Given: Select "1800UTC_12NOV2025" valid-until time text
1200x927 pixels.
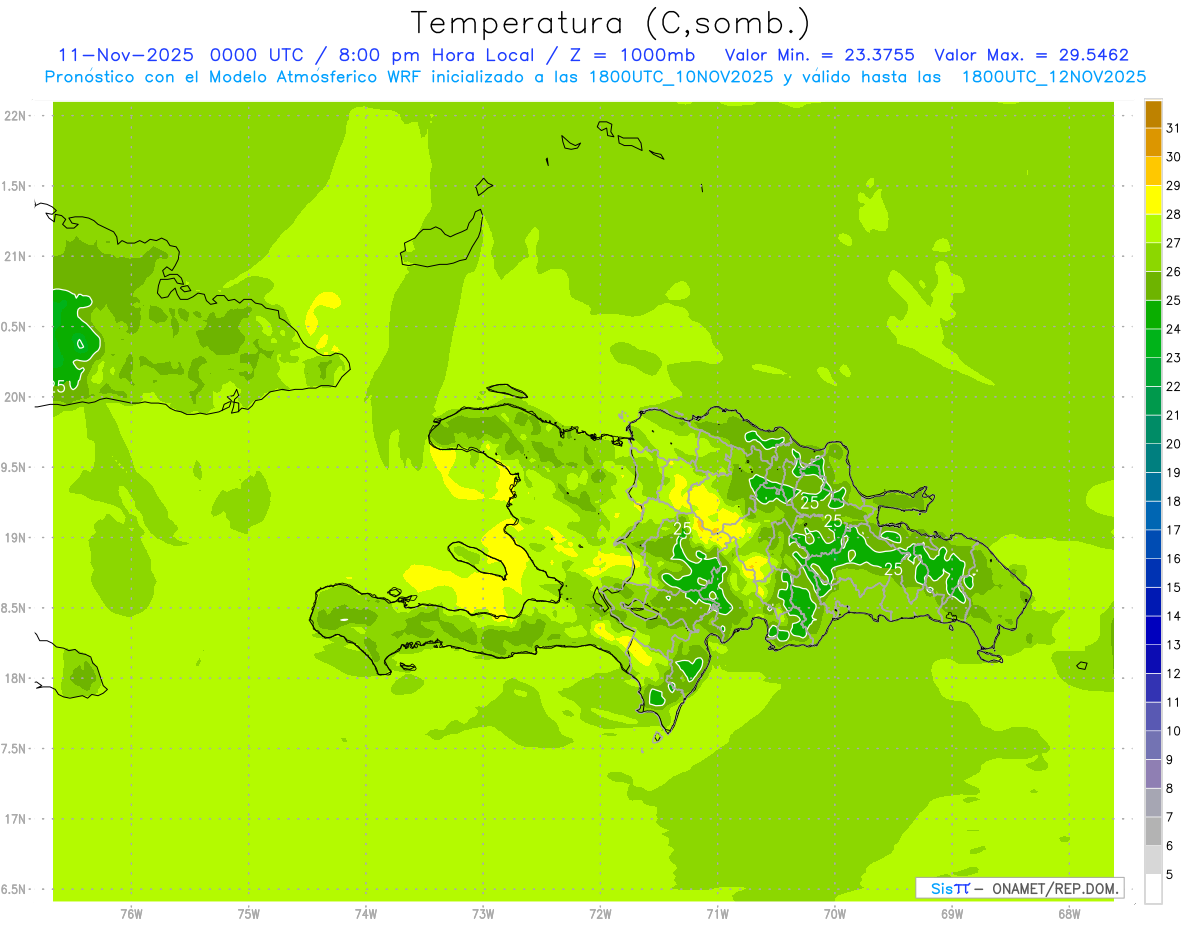Looking at the screenshot, I should [x=1054, y=77].
